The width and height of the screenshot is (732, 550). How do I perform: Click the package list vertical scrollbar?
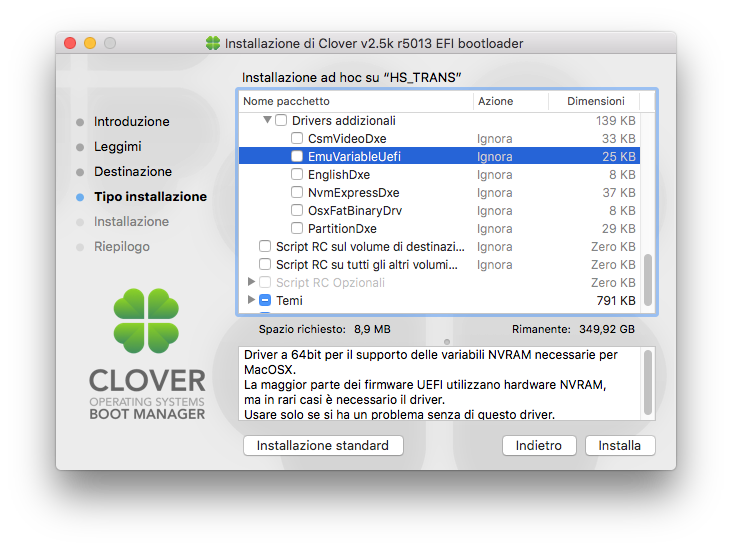tap(648, 280)
